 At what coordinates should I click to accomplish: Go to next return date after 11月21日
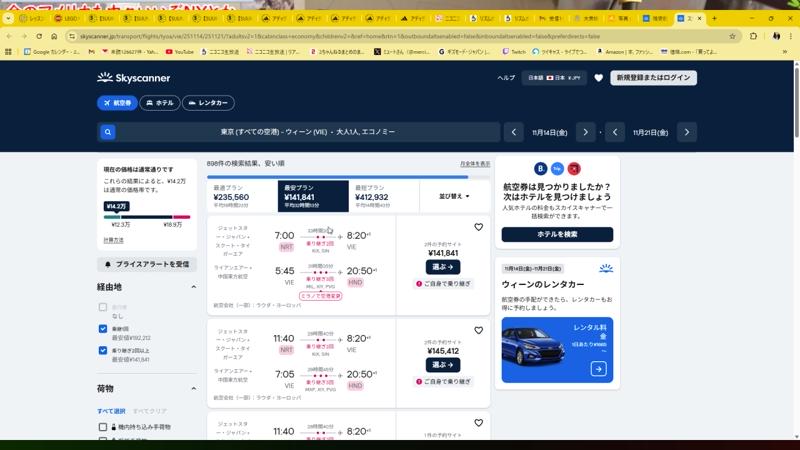click(x=687, y=132)
